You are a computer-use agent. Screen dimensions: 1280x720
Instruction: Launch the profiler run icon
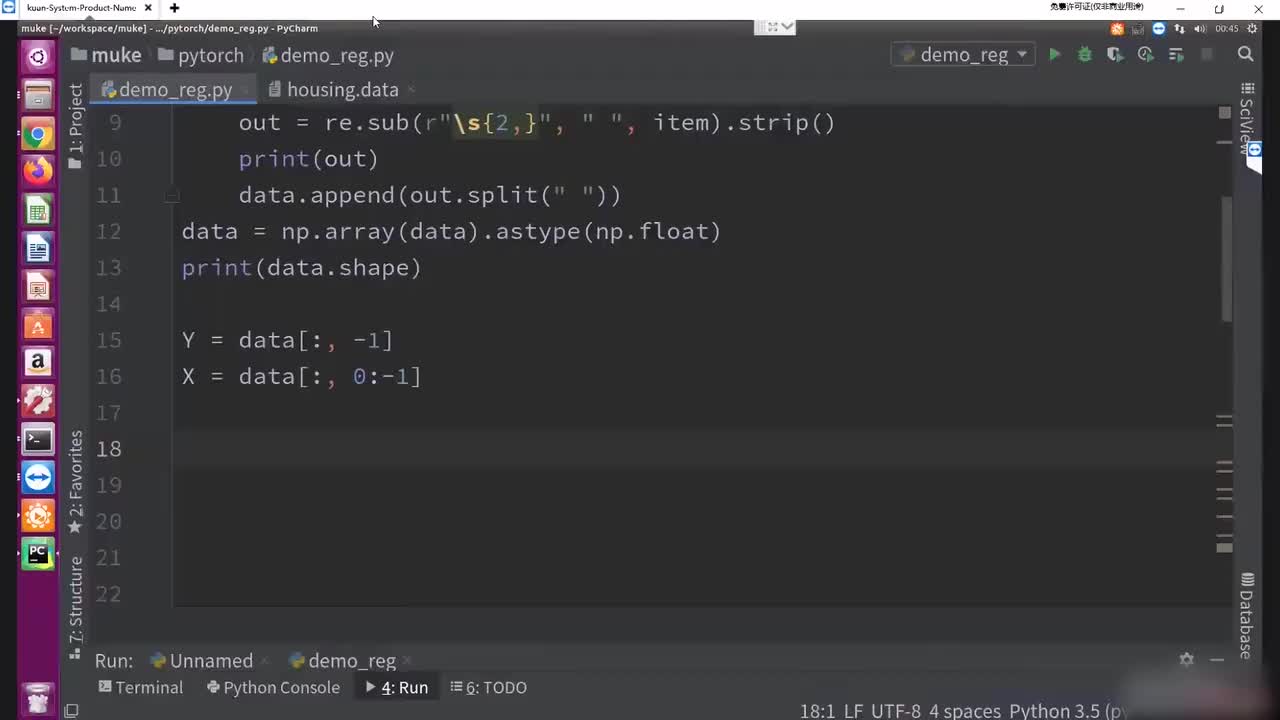(1145, 55)
